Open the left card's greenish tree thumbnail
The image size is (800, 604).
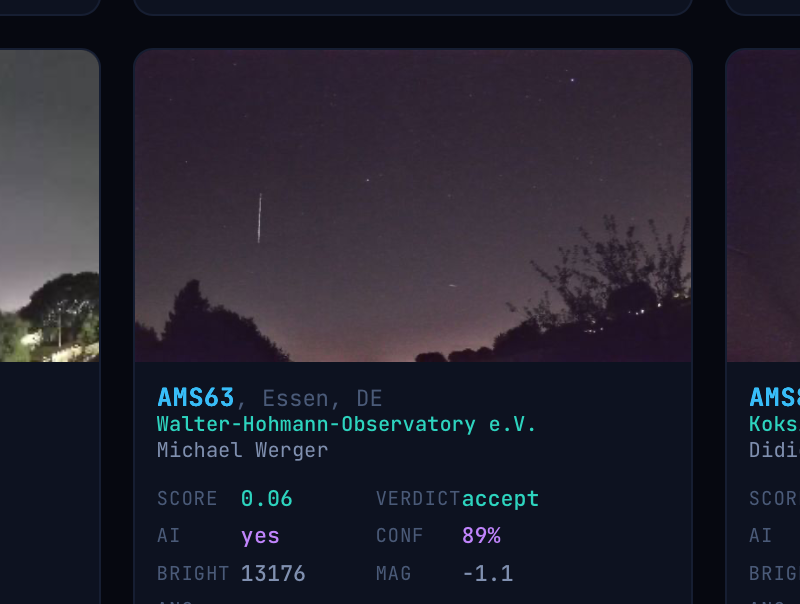click(49, 206)
